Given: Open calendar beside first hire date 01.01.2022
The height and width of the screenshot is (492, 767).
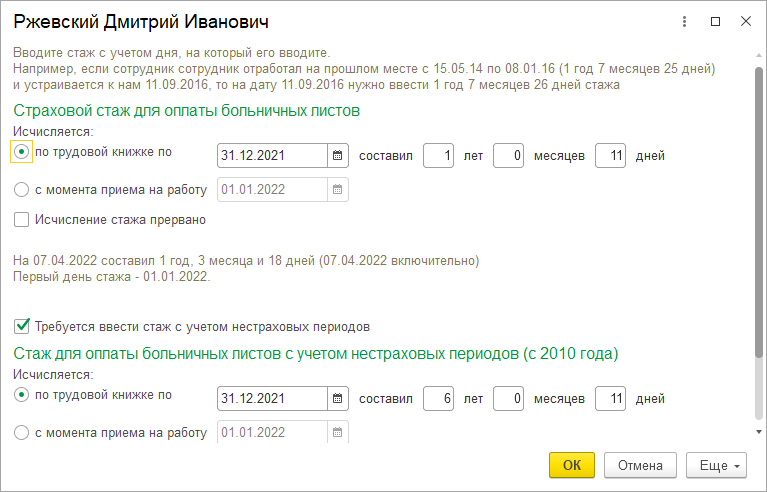Looking at the screenshot, I should 338,189.
